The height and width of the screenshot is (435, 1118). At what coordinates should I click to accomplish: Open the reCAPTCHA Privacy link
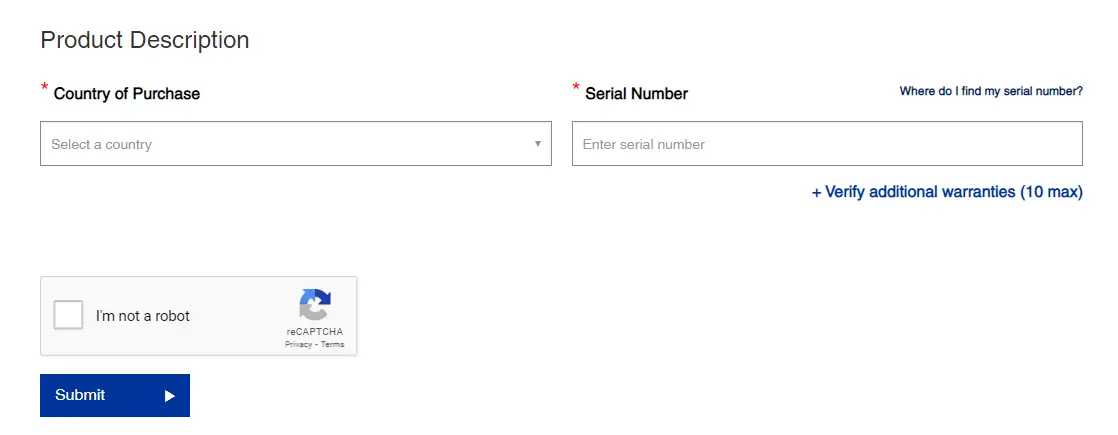pos(298,344)
